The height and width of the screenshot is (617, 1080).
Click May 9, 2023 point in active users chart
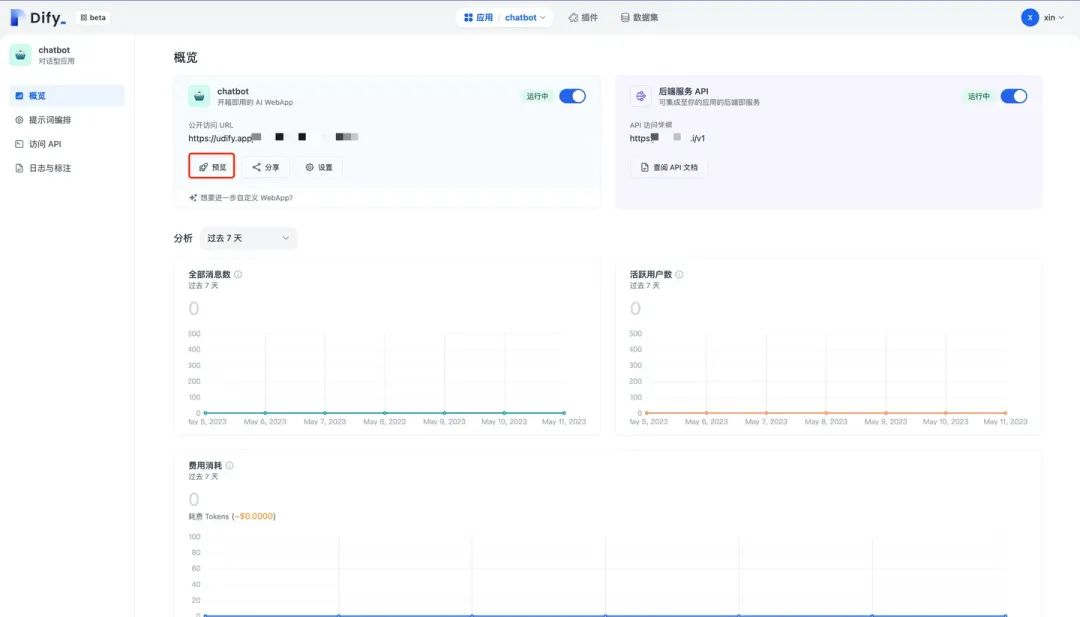pyautogui.click(x=886, y=413)
